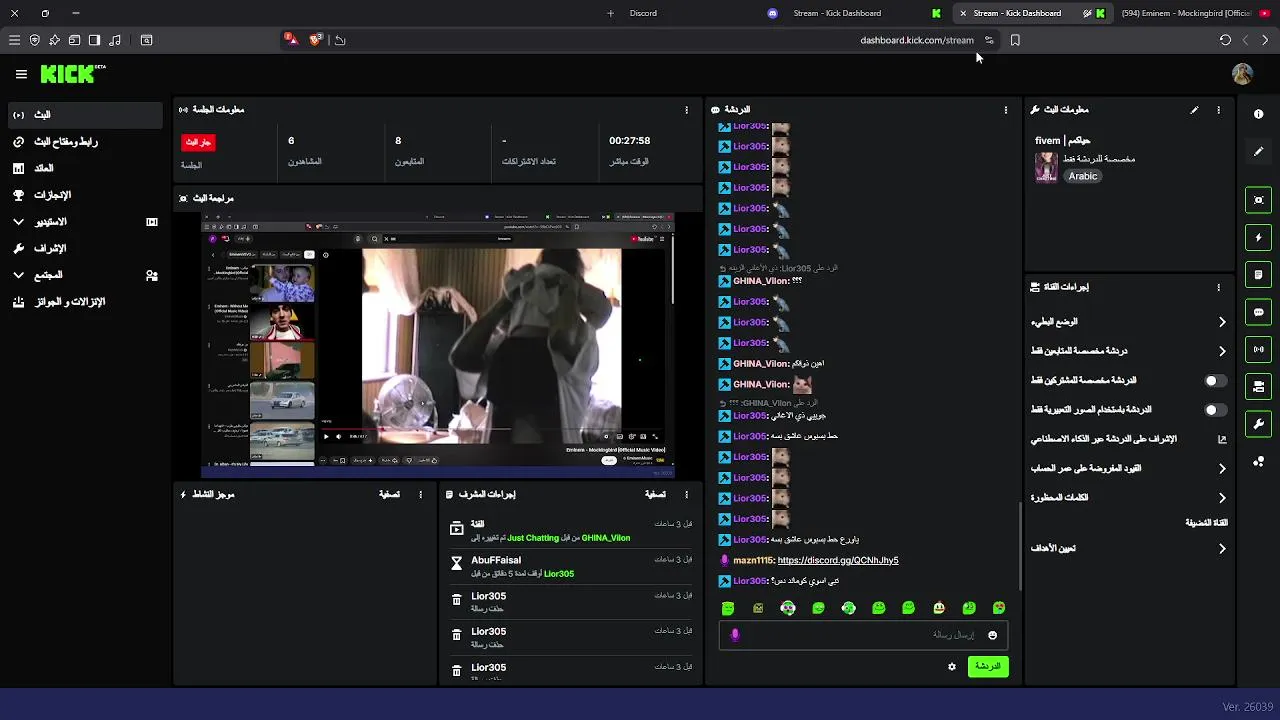The image size is (1280, 720).
Task: Expand banned words option chevron
Action: pyautogui.click(x=1222, y=498)
